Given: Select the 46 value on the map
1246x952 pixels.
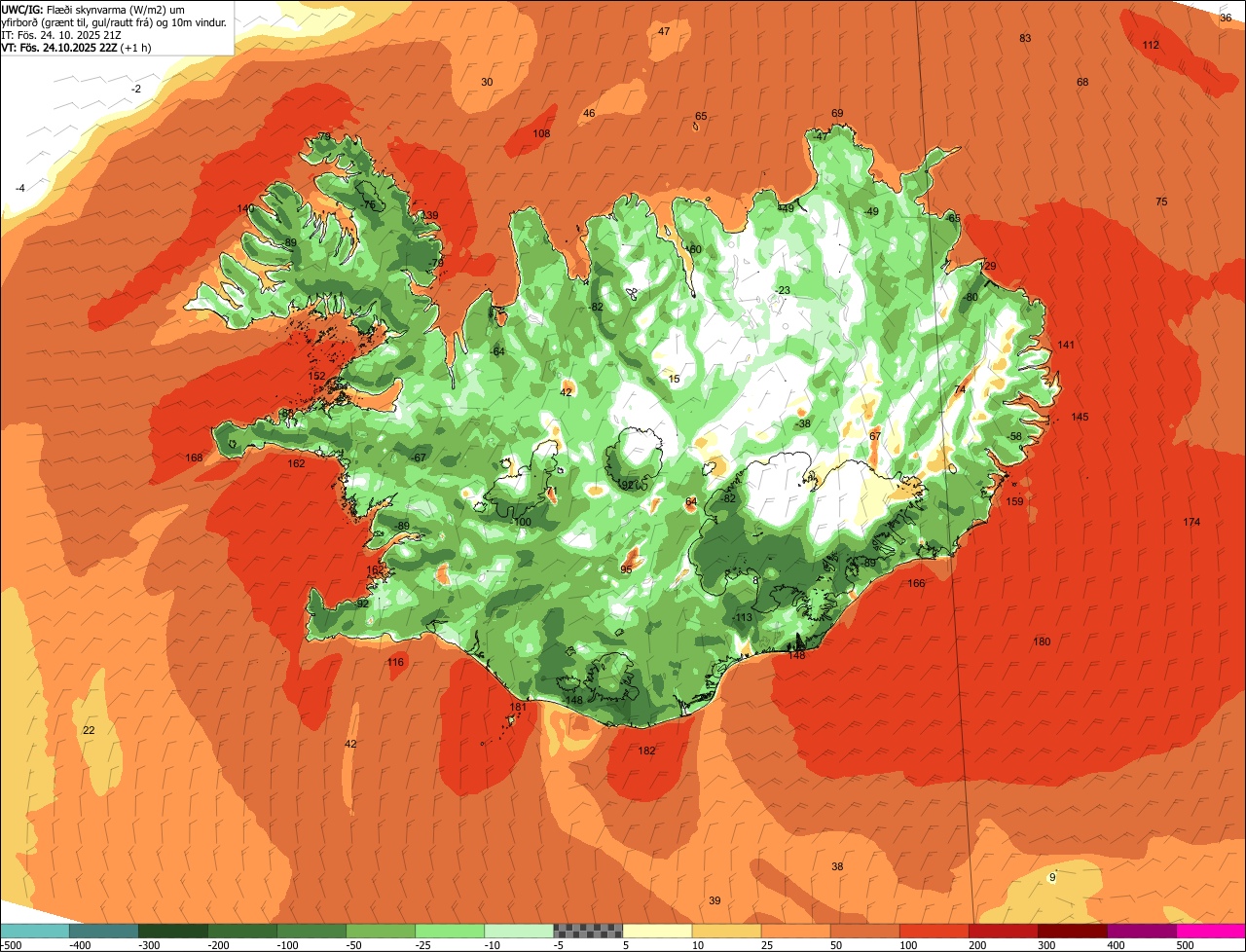Looking at the screenshot, I should point(589,113).
